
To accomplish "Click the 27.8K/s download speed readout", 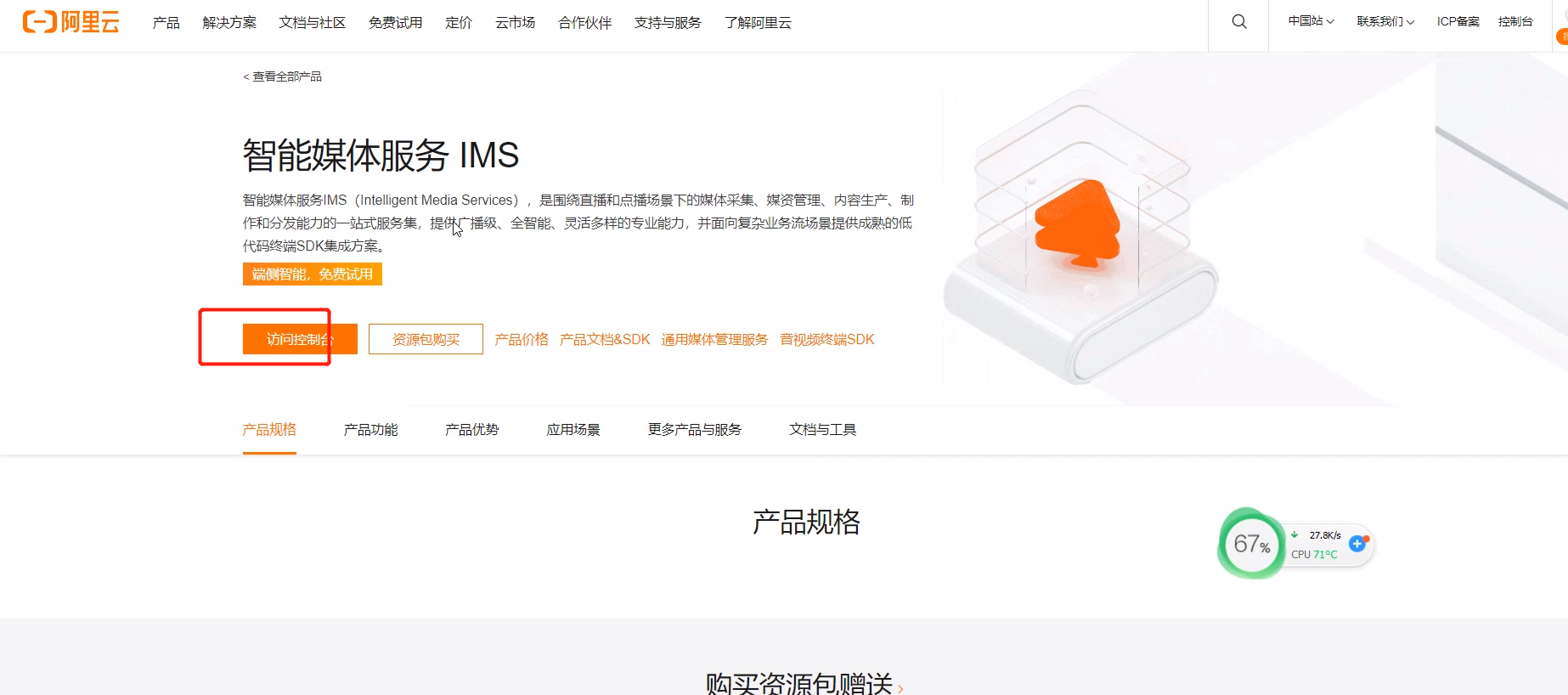I will 1324,535.
